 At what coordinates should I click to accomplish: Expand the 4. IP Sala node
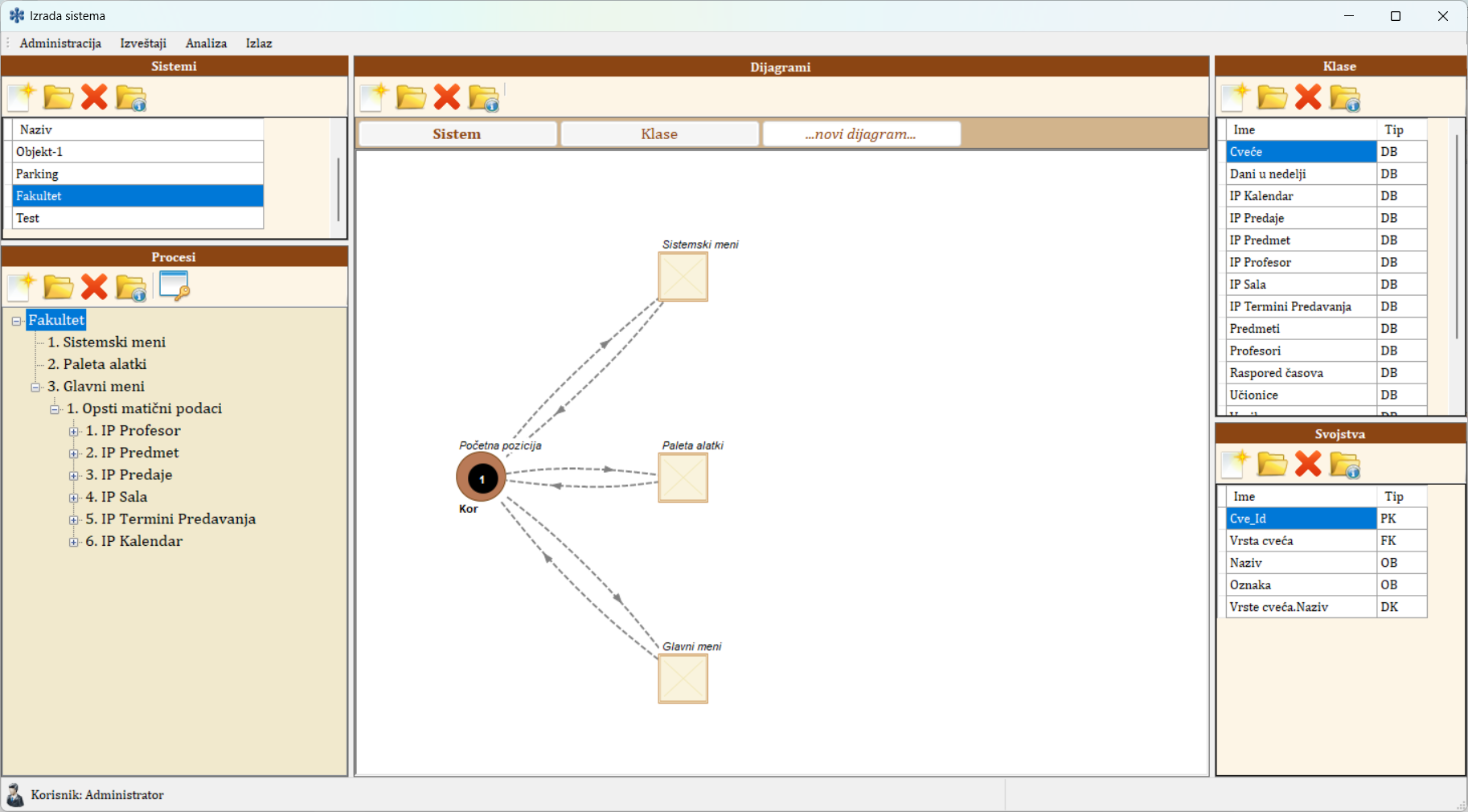74,498
